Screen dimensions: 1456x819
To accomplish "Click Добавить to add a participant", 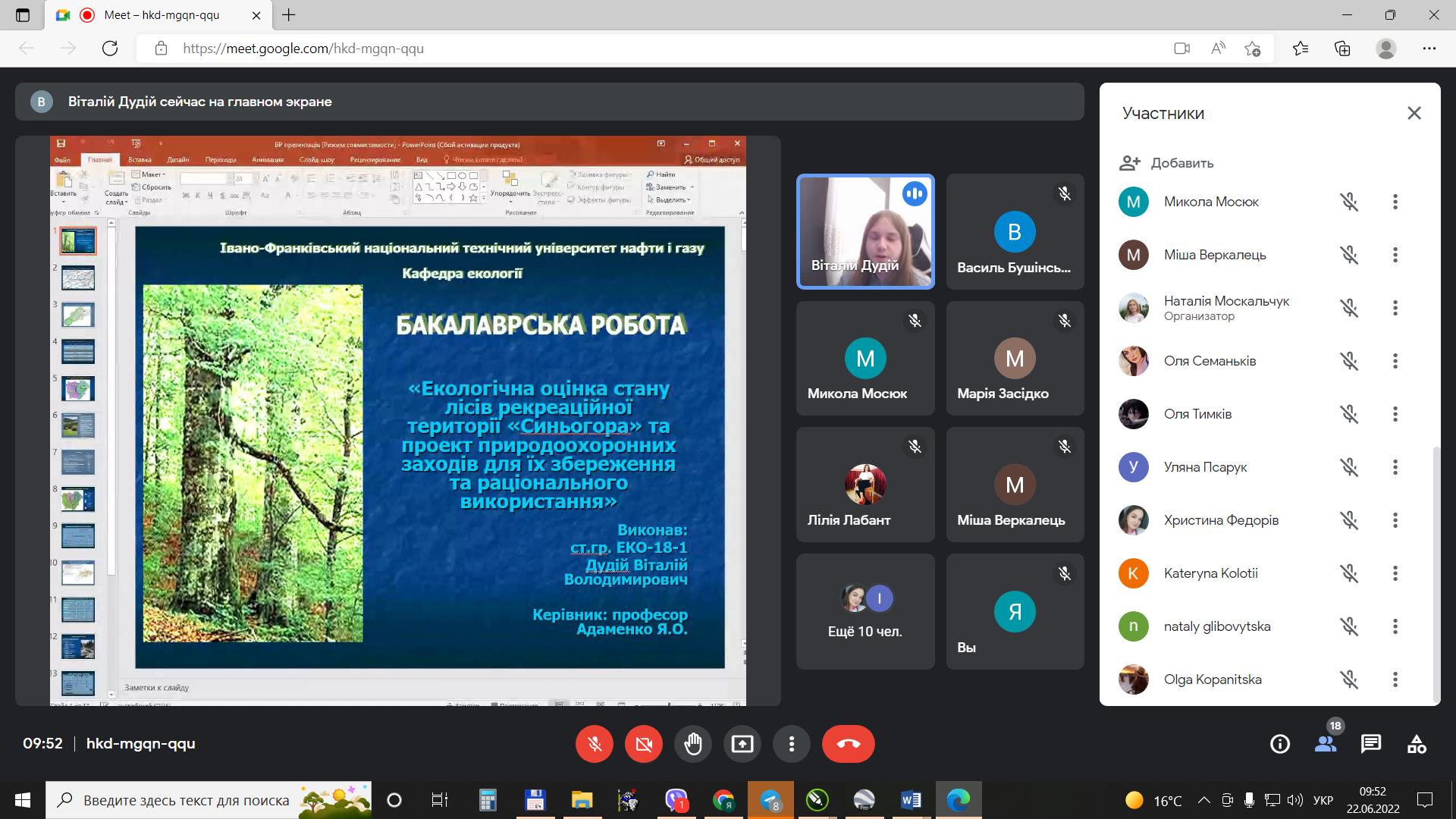I will click(x=1182, y=163).
